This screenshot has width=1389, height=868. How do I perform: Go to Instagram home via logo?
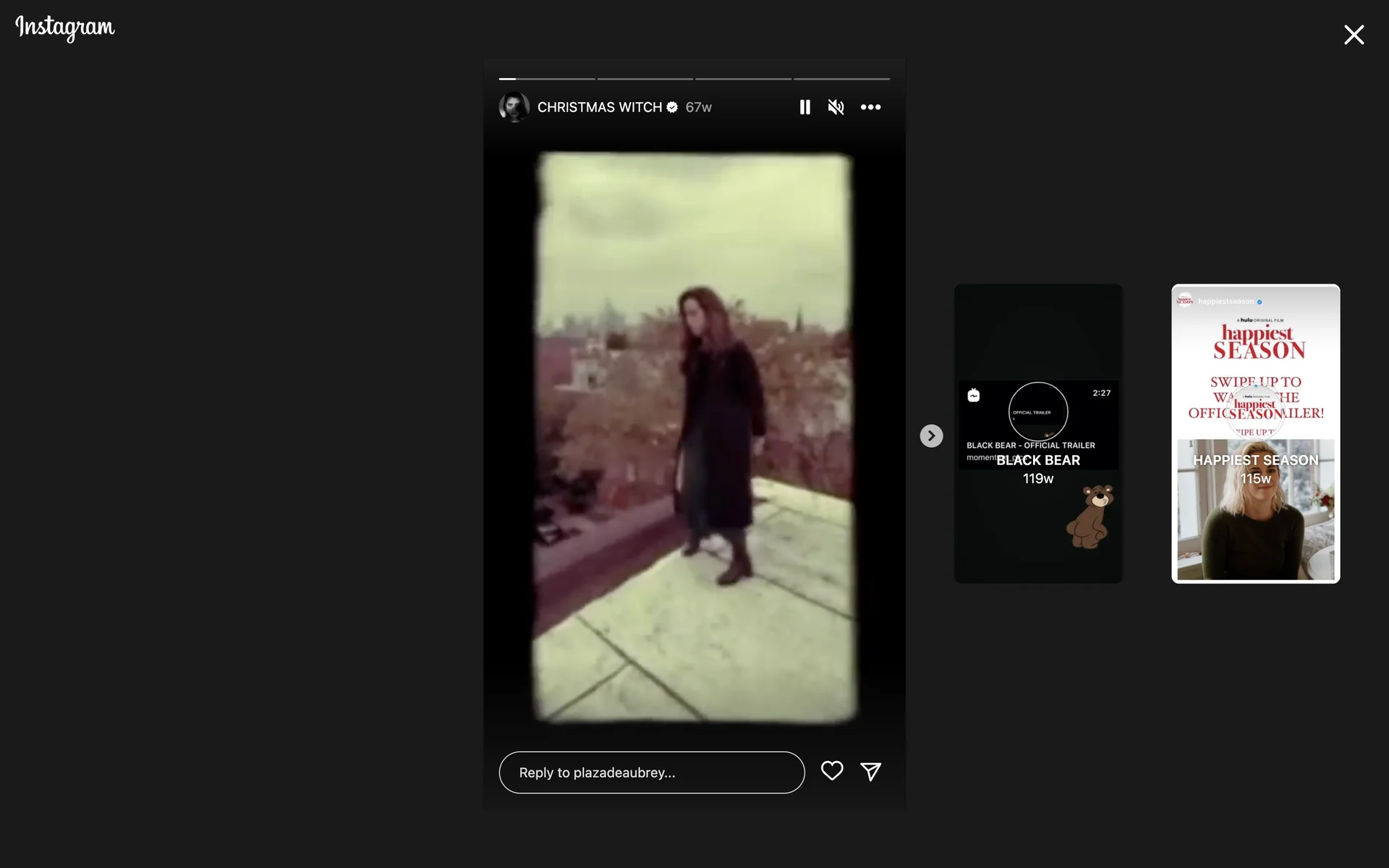coord(65,27)
